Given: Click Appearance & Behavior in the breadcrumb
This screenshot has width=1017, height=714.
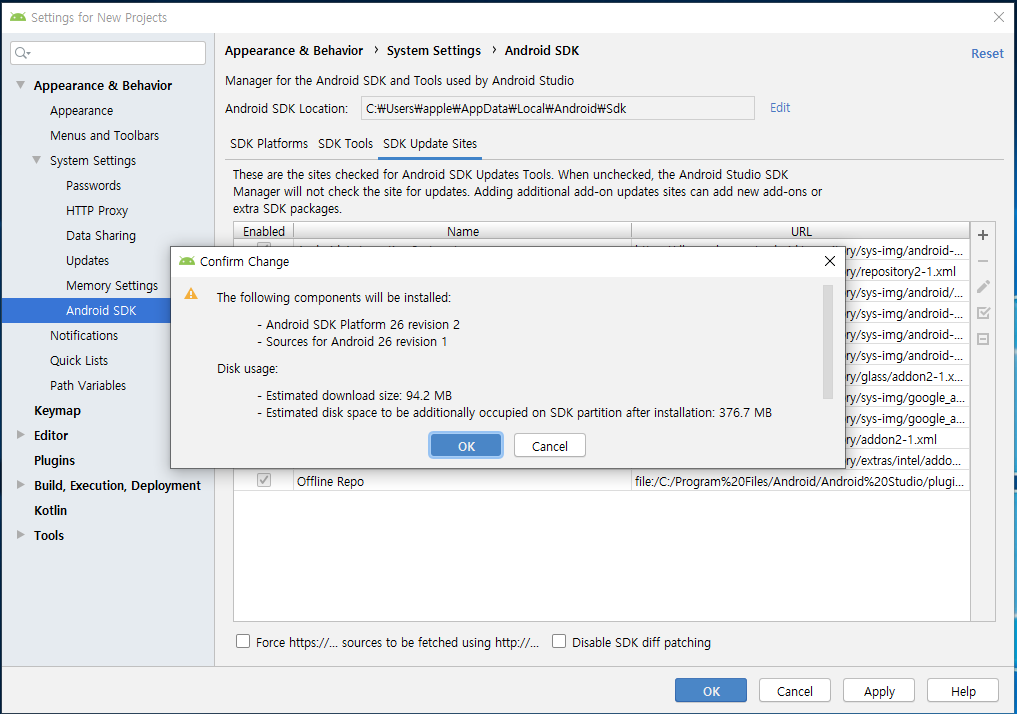Looking at the screenshot, I should pos(294,51).
